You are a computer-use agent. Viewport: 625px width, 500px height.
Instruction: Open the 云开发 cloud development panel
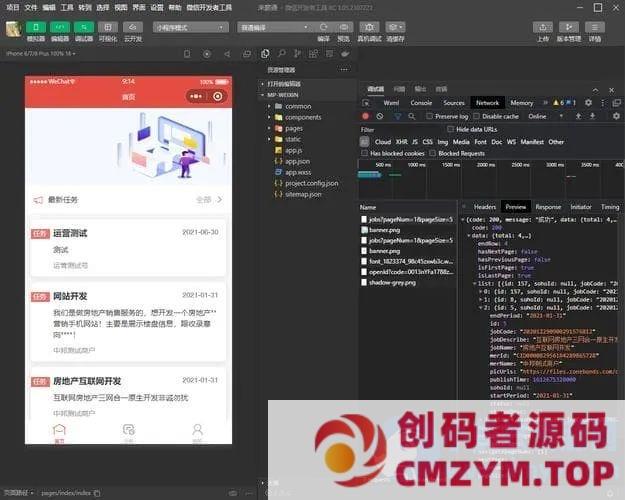[133, 27]
